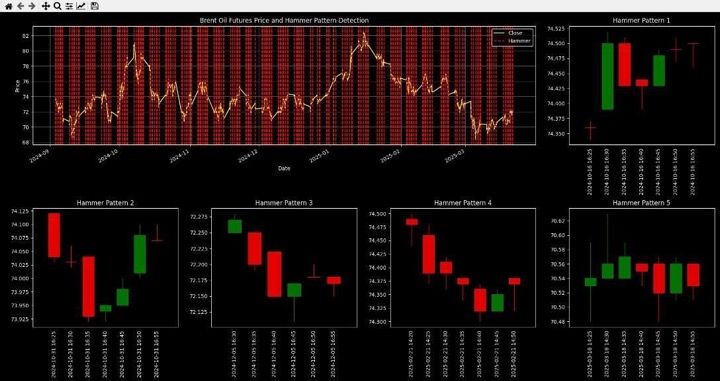The height and width of the screenshot is (381, 720).
Task: Click the '2024-09' tick label on the main chart
Action: pyautogui.click(x=38, y=156)
